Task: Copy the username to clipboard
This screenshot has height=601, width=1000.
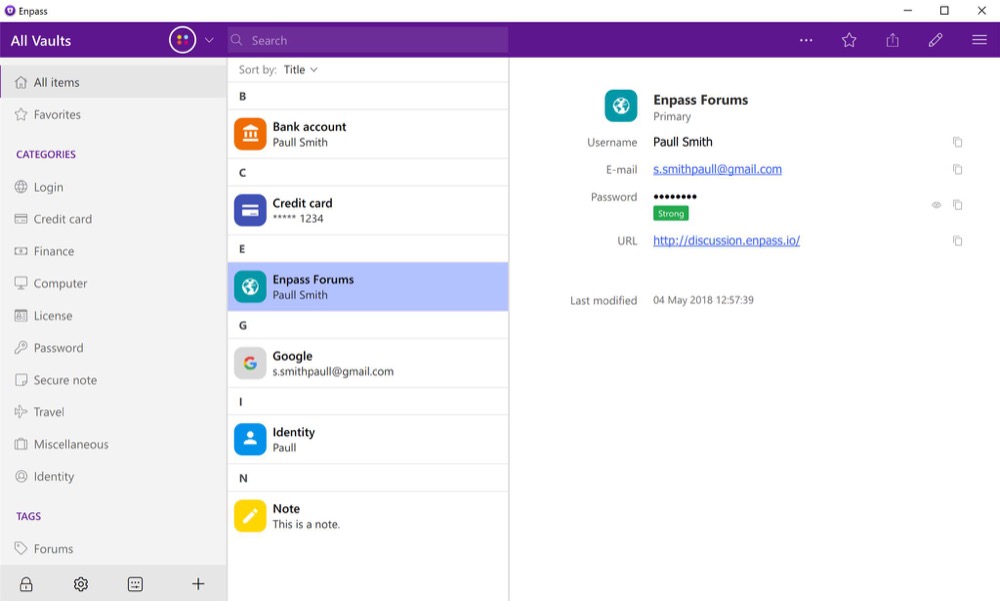Action: (957, 142)
